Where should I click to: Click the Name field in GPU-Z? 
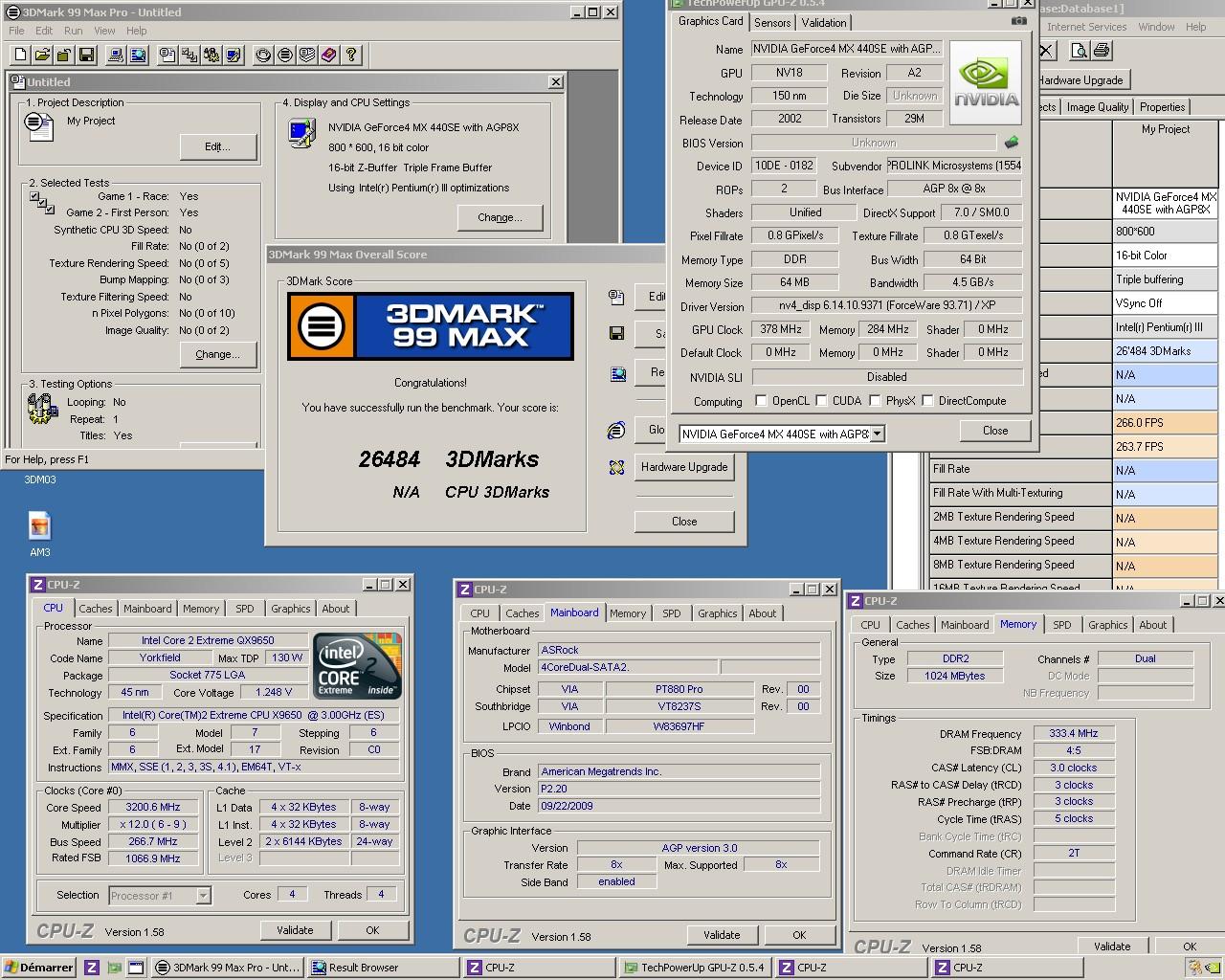(847, 49)
